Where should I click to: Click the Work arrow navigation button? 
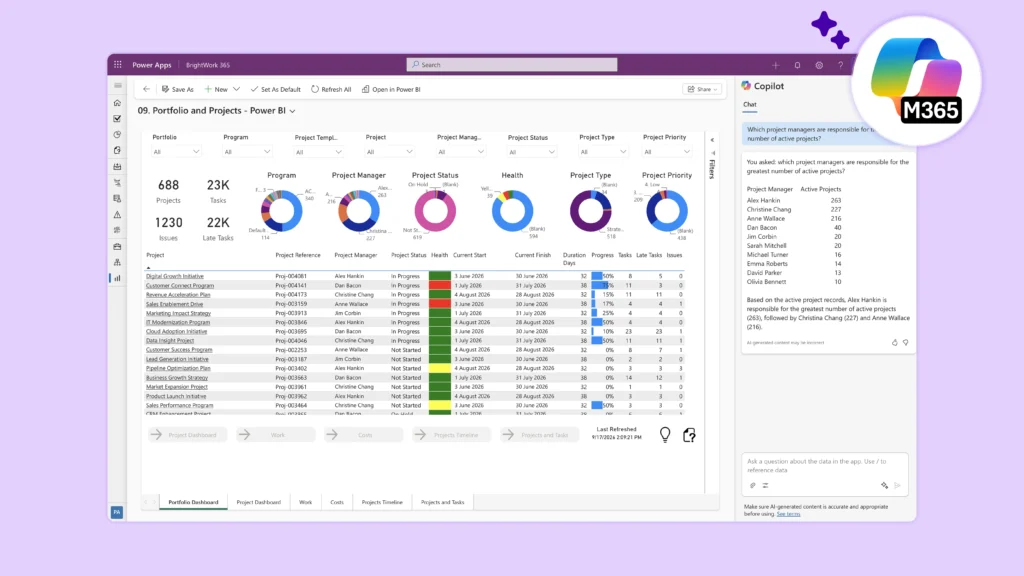click(x=276, y=435)
